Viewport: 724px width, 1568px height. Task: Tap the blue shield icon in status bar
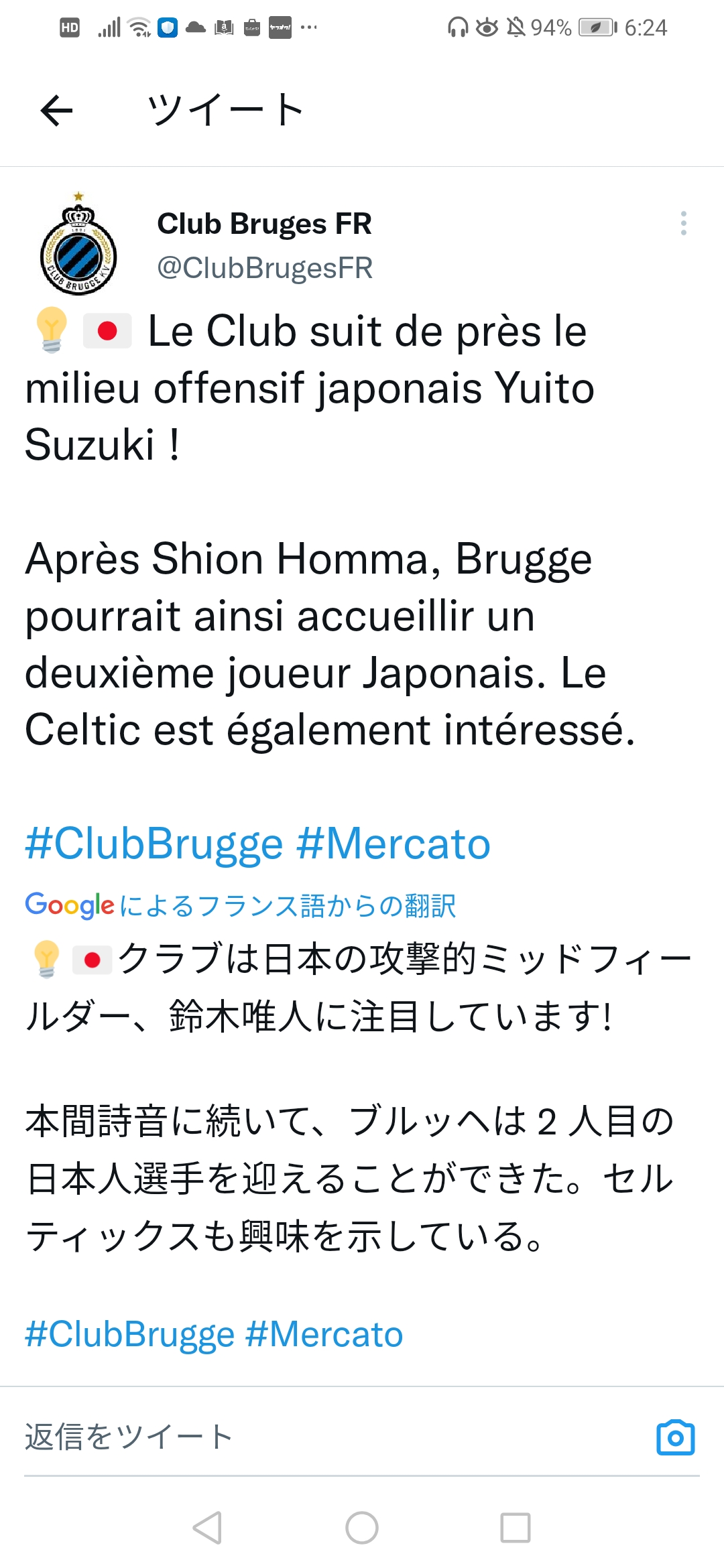[168, 27]
